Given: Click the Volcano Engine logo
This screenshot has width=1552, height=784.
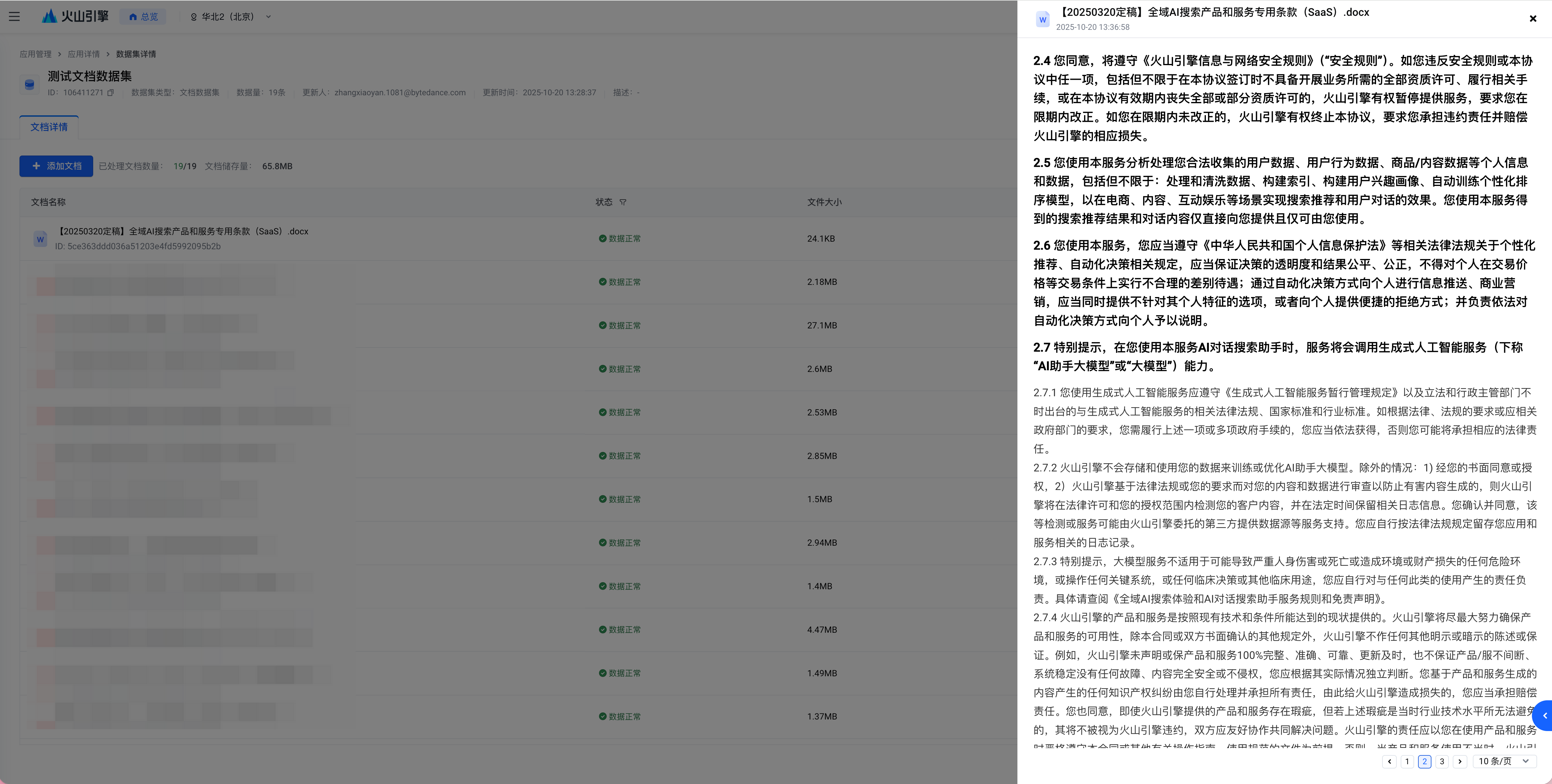Looking at the screenshot, I should coord(75,16).
